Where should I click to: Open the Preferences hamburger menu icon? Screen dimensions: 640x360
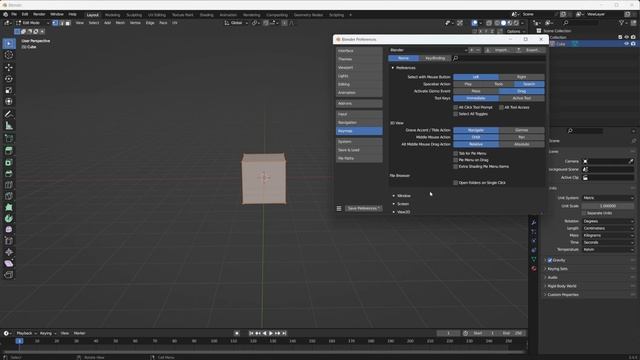339,208
